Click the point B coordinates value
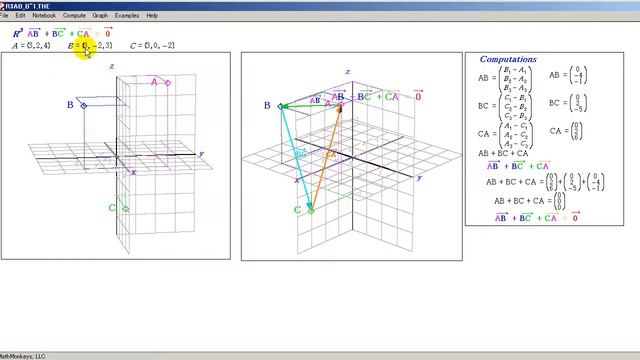640x360 pixels. coord(97,45)
